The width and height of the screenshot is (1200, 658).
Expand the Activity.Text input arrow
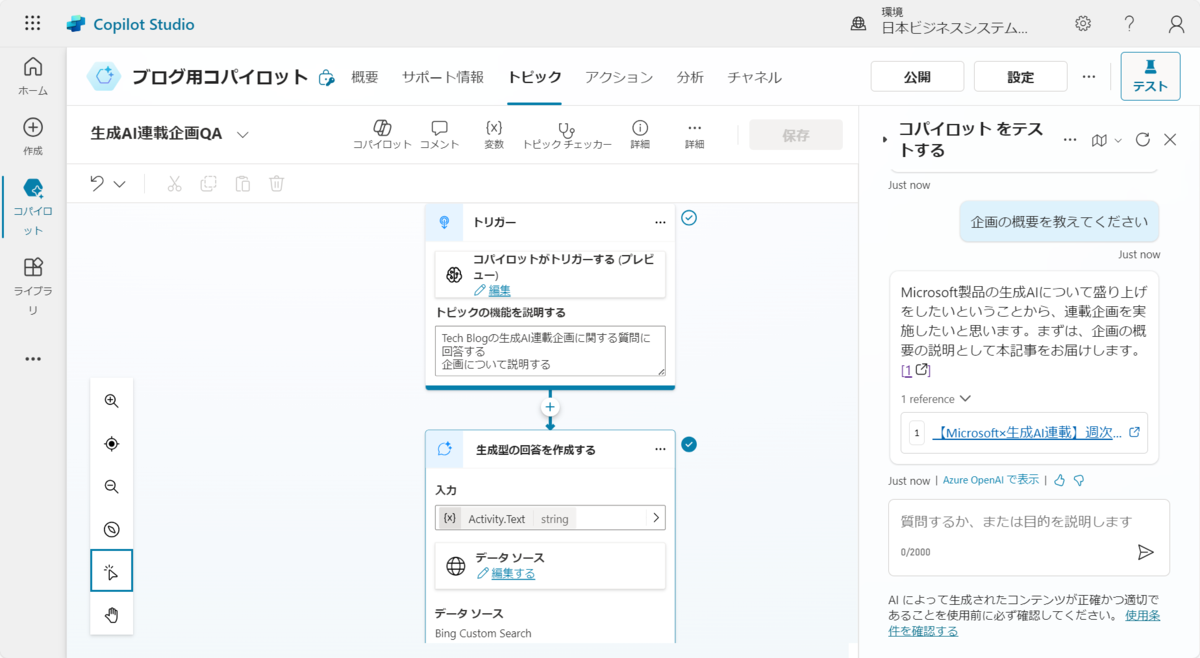656,518
